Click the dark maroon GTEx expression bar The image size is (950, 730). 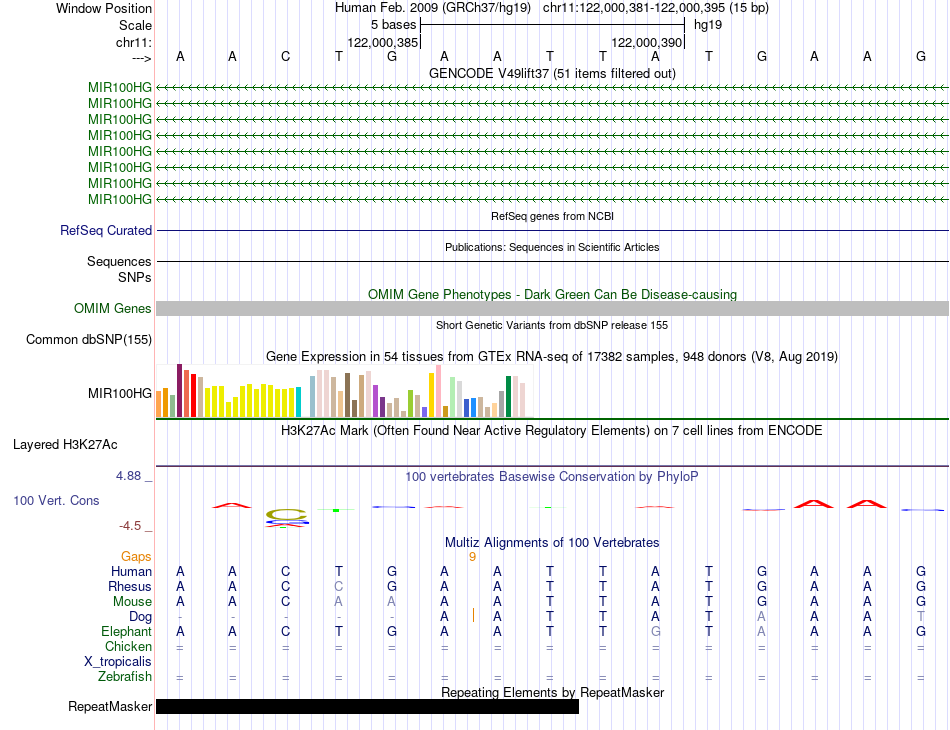179,391
